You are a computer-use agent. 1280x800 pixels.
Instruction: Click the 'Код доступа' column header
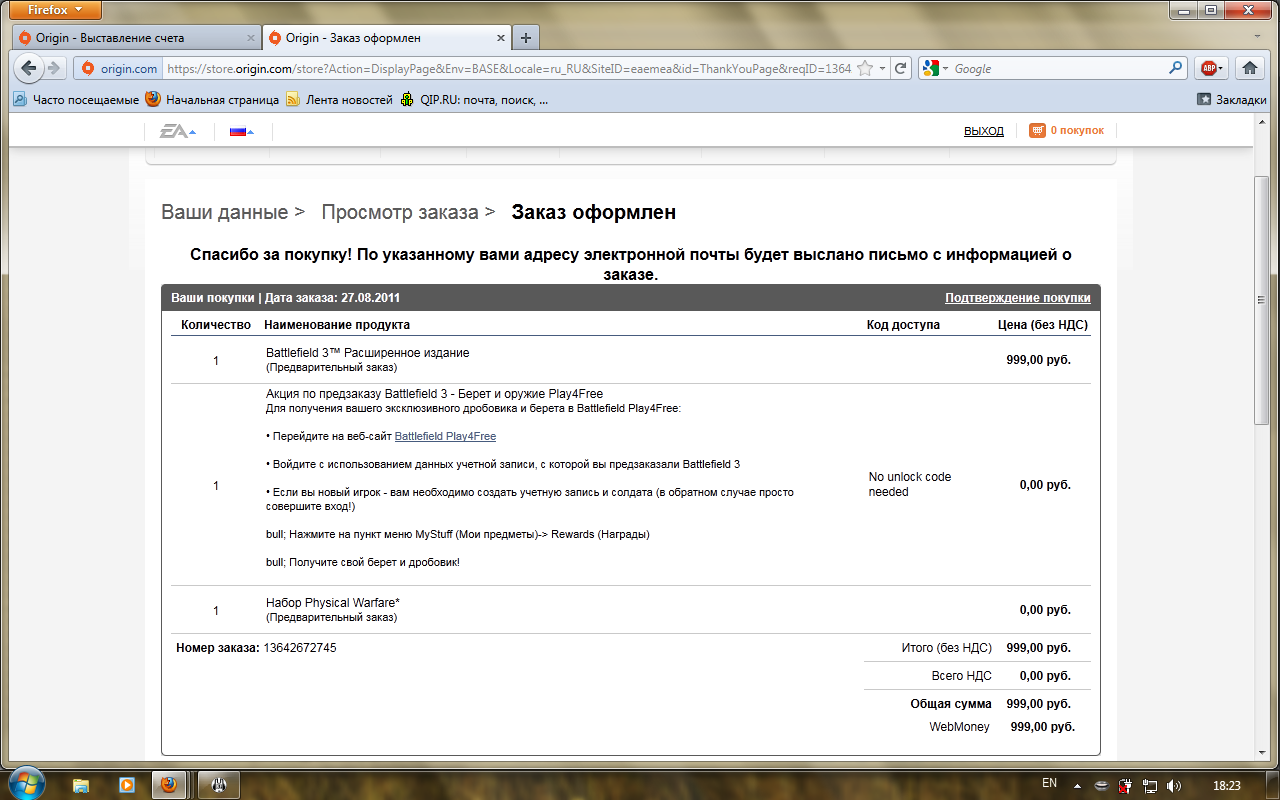[x=903, y=325]
